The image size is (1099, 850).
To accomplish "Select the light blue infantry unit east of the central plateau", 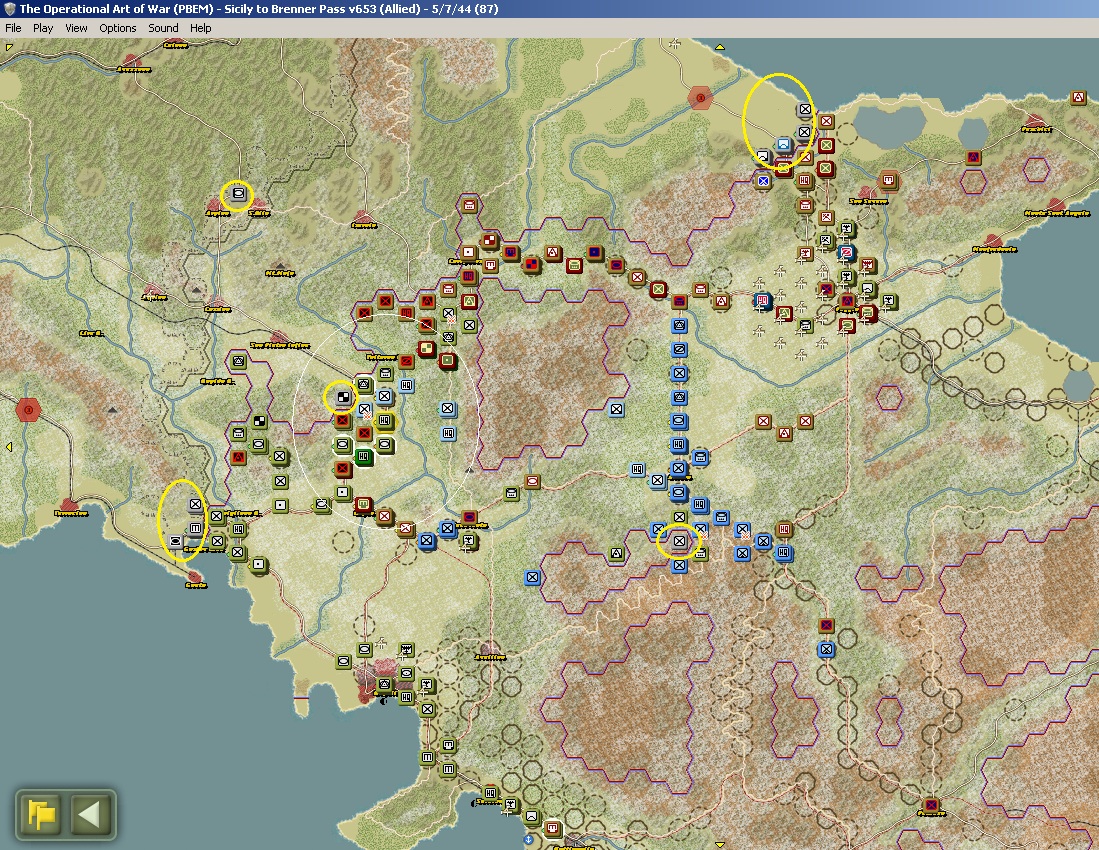I will 616,409.
